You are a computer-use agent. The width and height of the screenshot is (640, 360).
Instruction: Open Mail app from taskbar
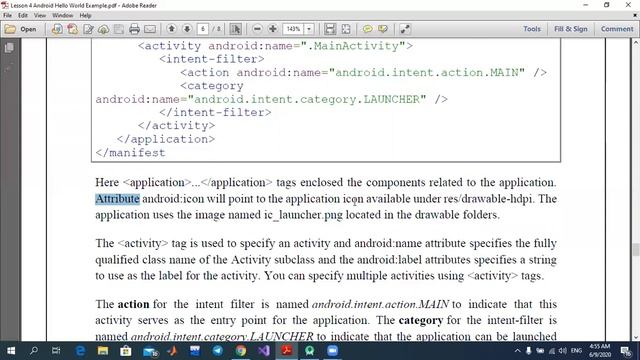pyautogui.click(x=150, y=351)
